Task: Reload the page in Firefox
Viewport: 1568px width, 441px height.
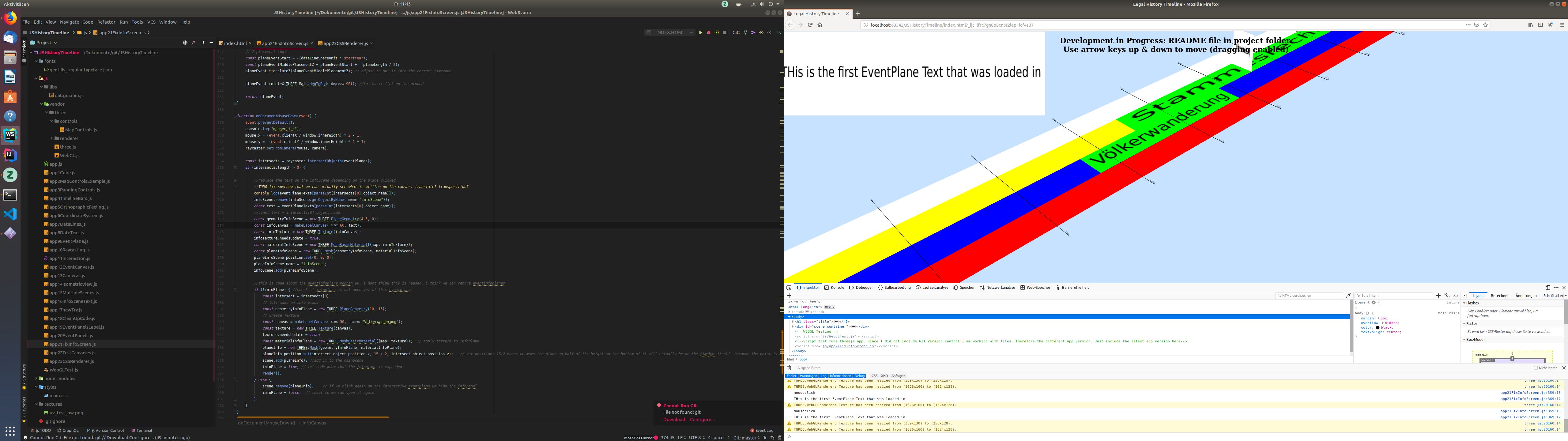Action: (810, 25)
